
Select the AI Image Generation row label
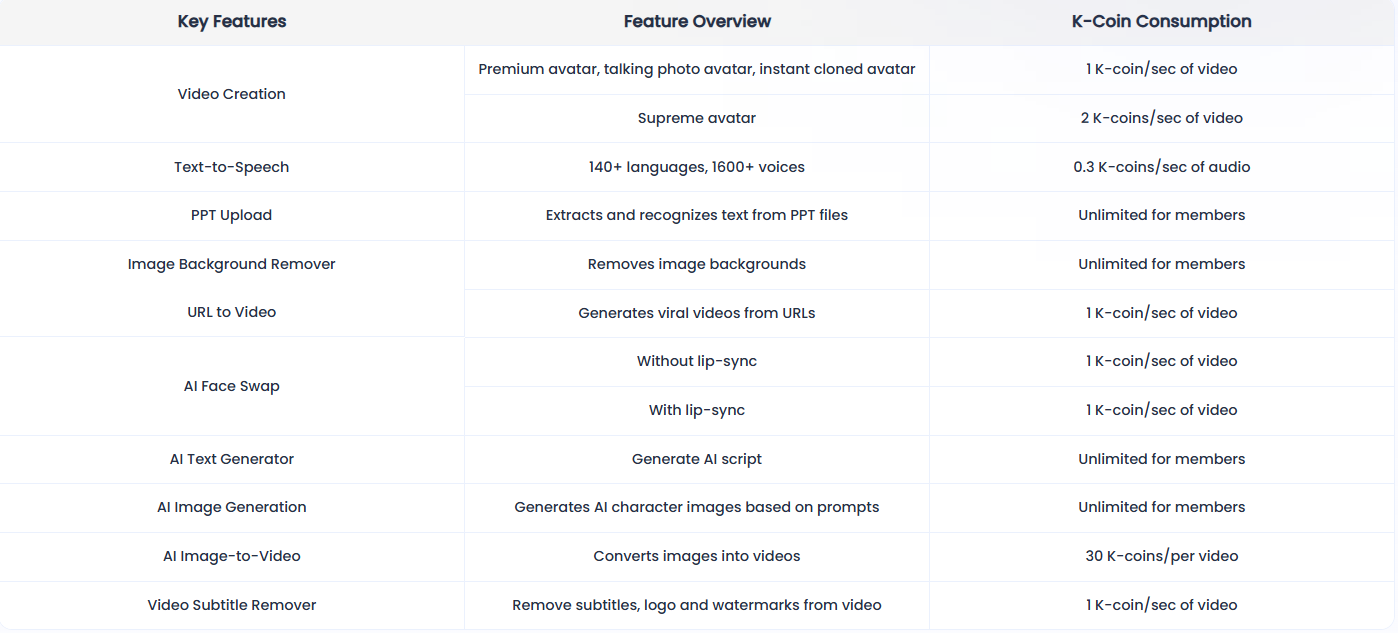point(232,507)
